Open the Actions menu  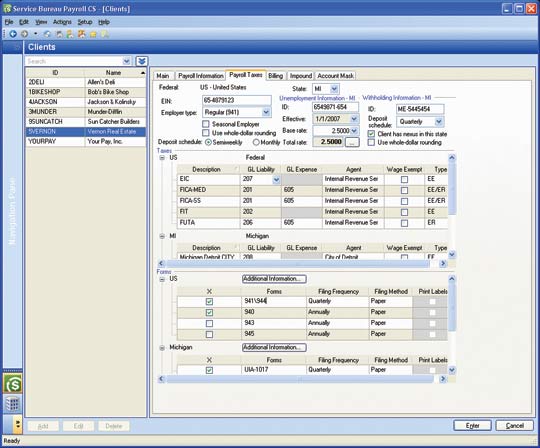(62, 22)
